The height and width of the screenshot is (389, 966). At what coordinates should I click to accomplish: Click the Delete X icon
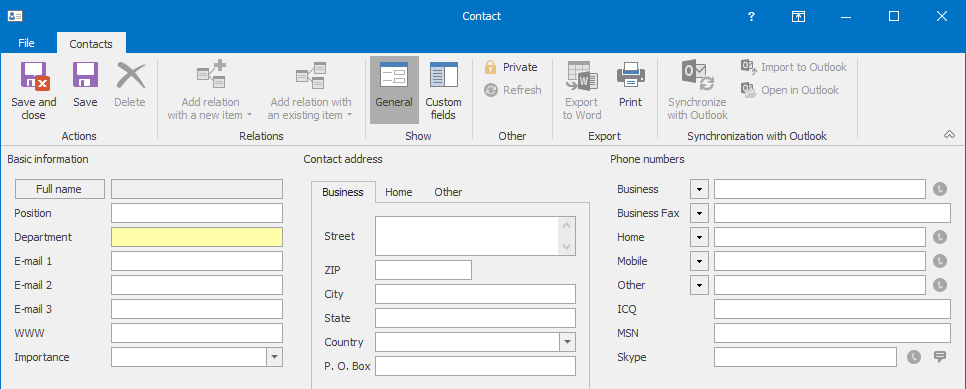[x=131, y=75]
